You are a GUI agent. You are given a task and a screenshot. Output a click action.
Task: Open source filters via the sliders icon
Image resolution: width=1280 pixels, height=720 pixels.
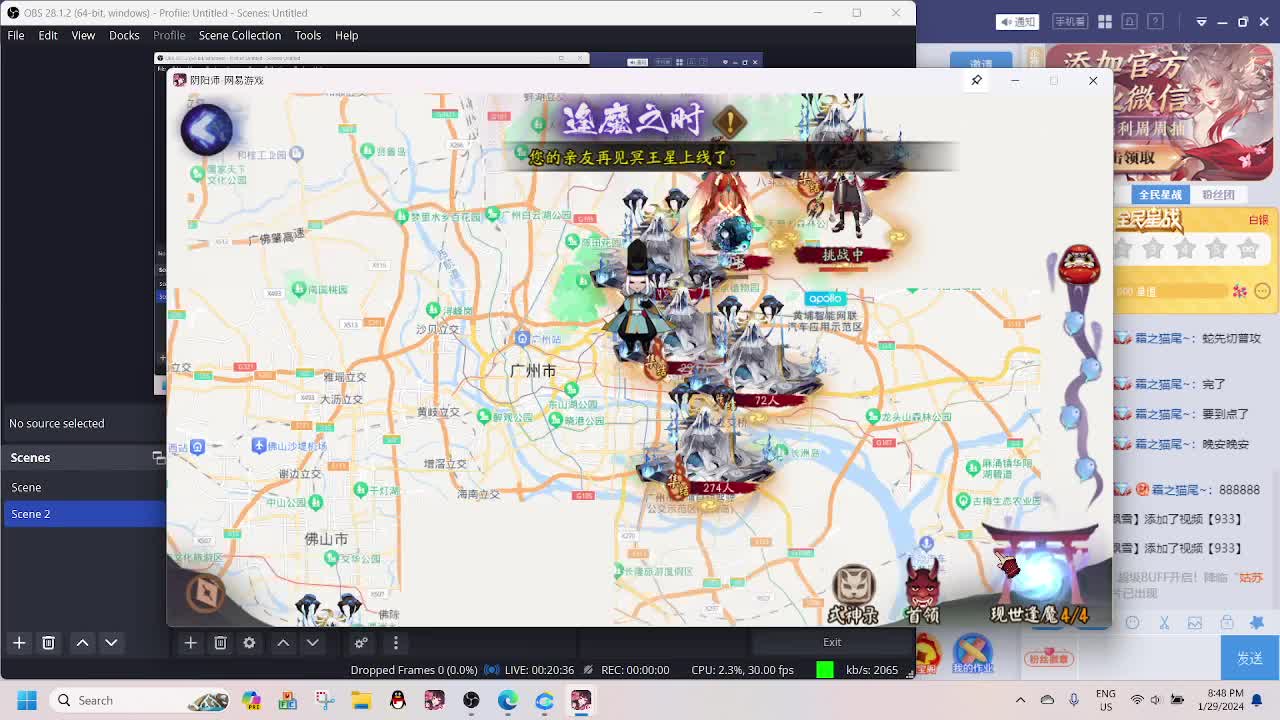(360, 643)
